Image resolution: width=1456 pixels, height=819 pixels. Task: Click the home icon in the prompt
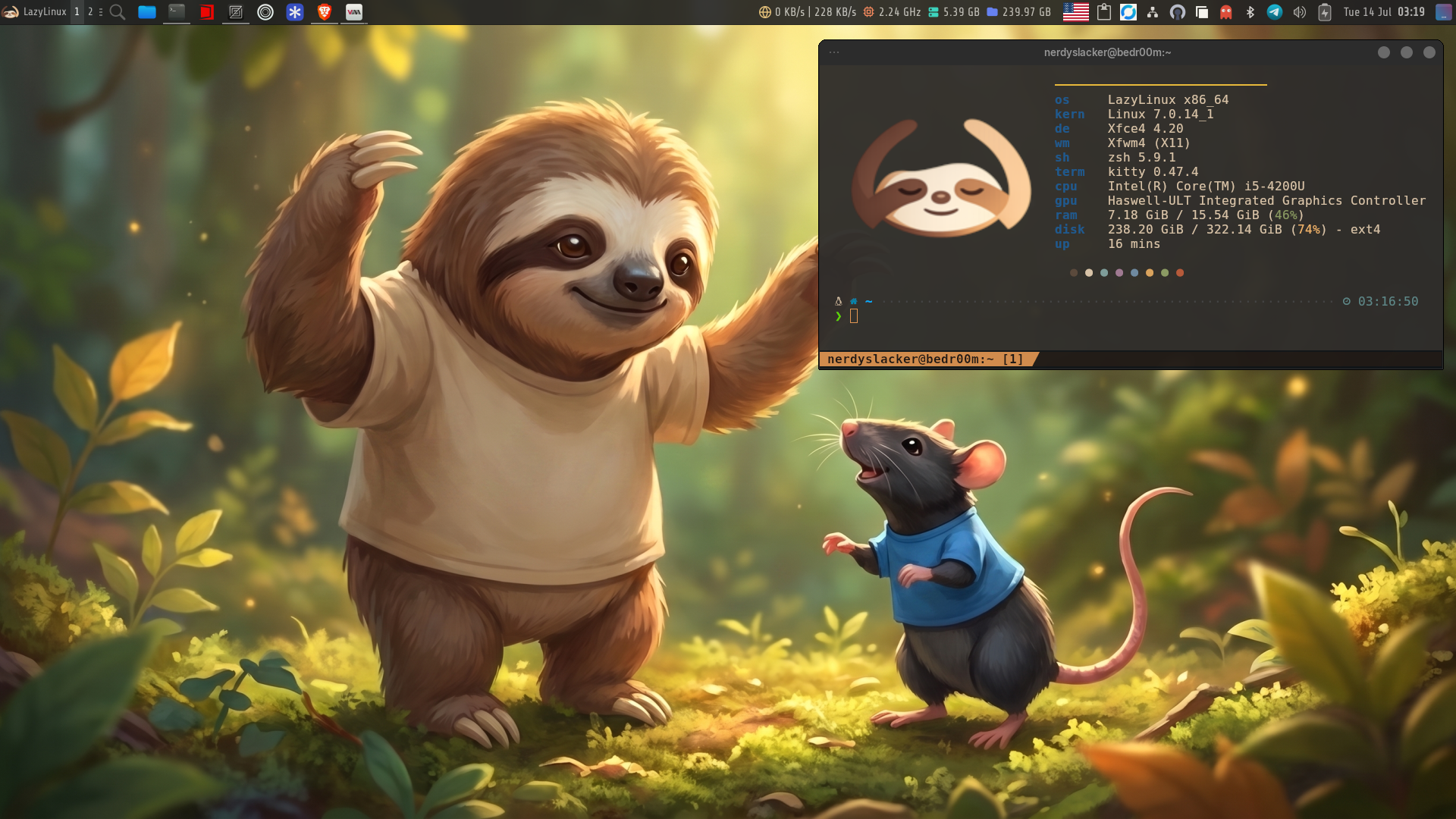(x=854, y=301)
